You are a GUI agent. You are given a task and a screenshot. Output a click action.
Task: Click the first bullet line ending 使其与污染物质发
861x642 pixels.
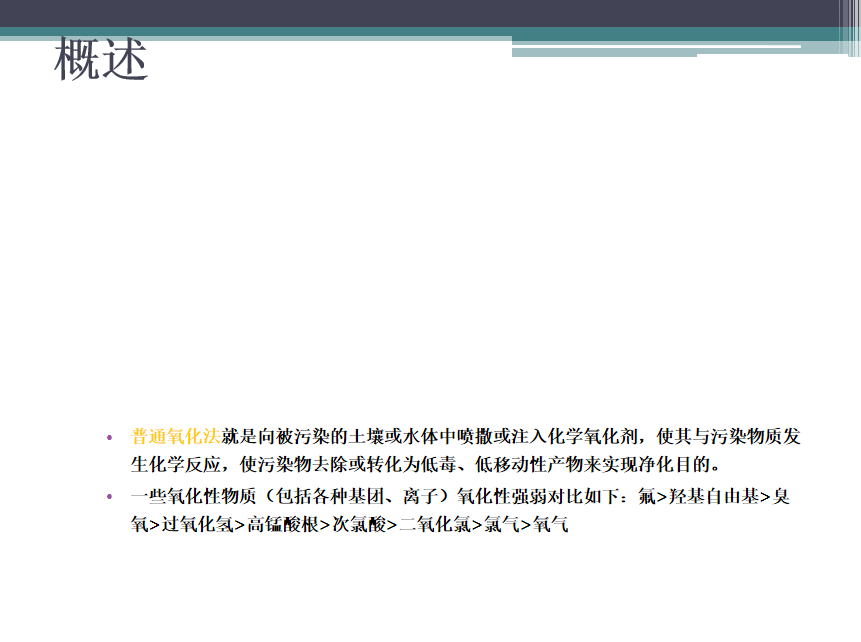click(x=466, y=437)
